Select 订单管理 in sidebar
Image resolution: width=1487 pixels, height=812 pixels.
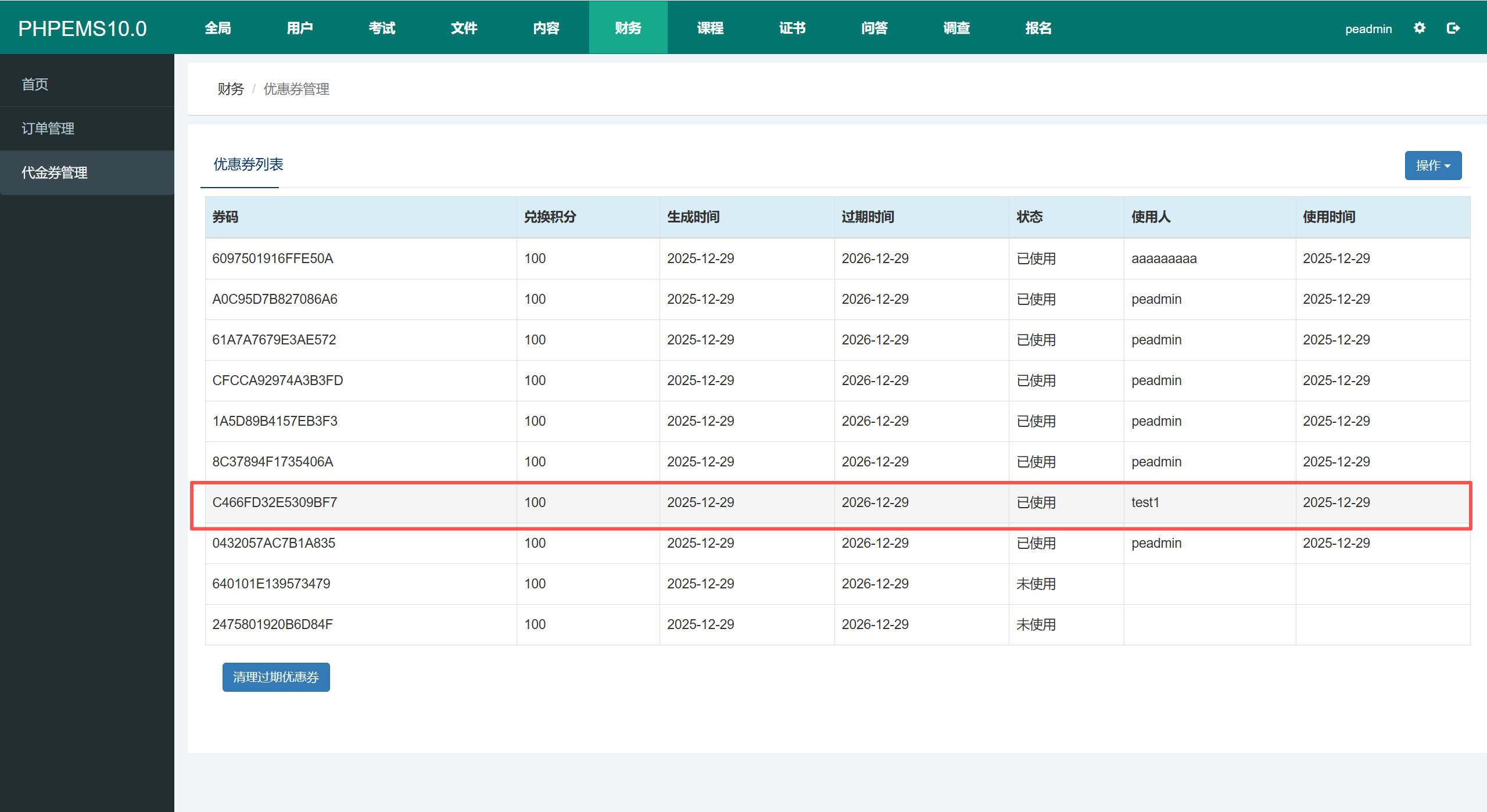point(48,128)
